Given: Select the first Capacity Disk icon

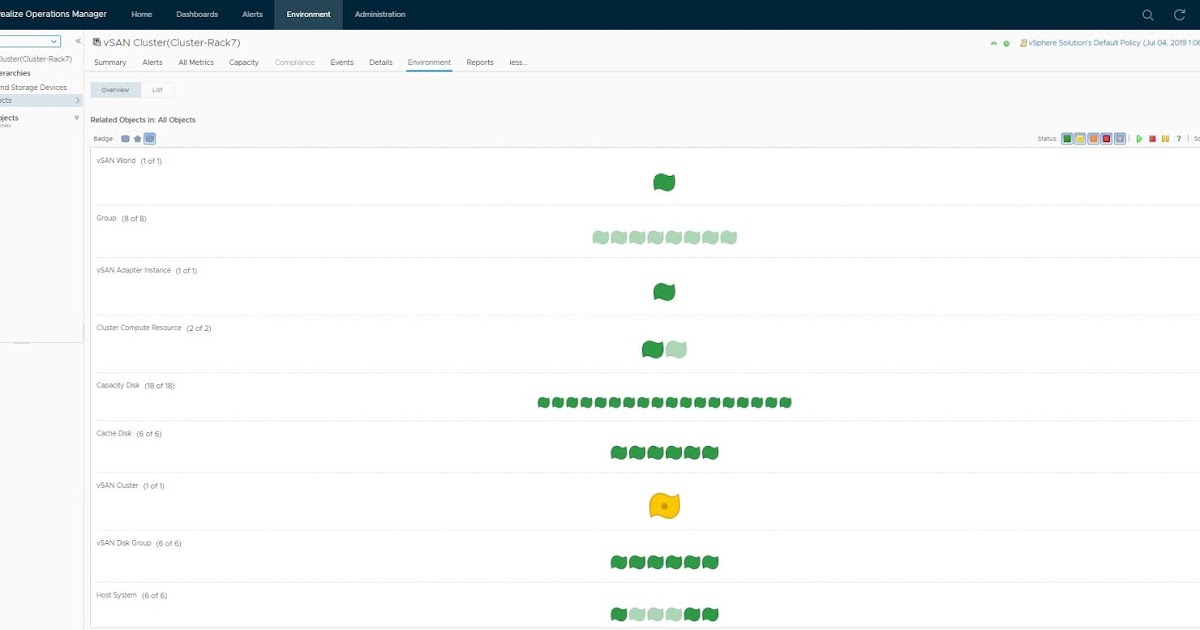Looking at the screenshot, I should (544, 403).
